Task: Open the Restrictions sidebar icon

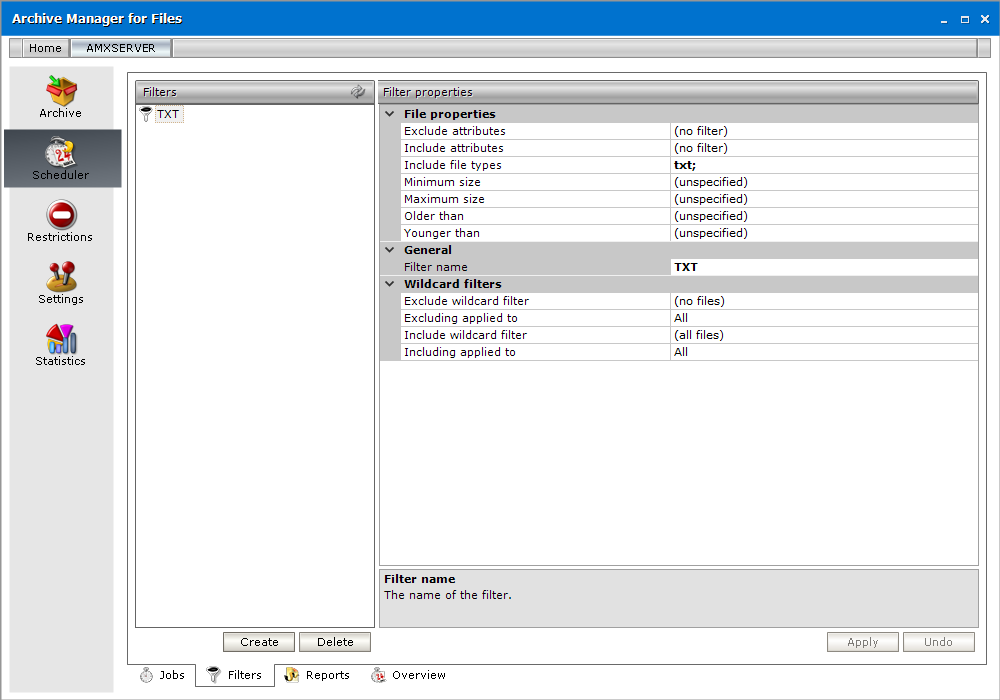Action: pos(61,215)
